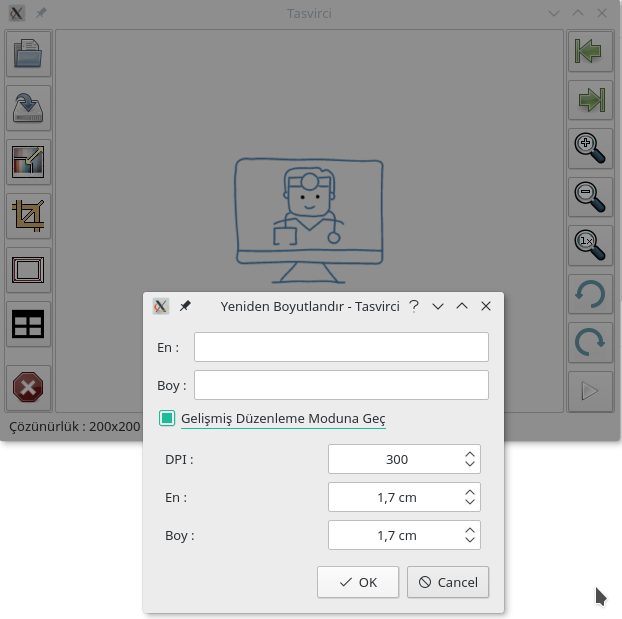The width and height of the screenshot is (622, 619).
Task: Click the Cancel button
Action: [448, 582]
